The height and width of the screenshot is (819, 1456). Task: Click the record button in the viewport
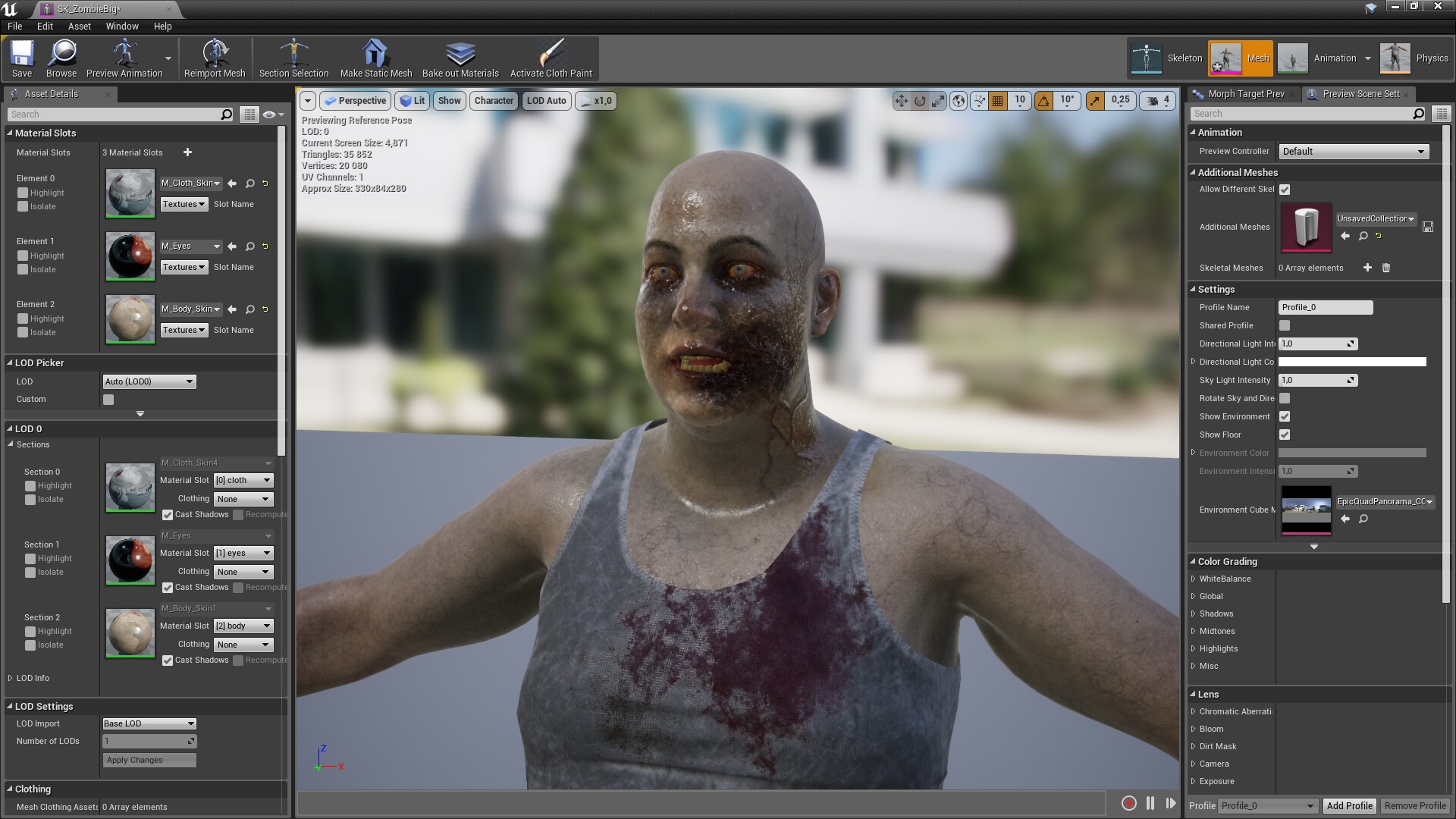click(1128, 803)
